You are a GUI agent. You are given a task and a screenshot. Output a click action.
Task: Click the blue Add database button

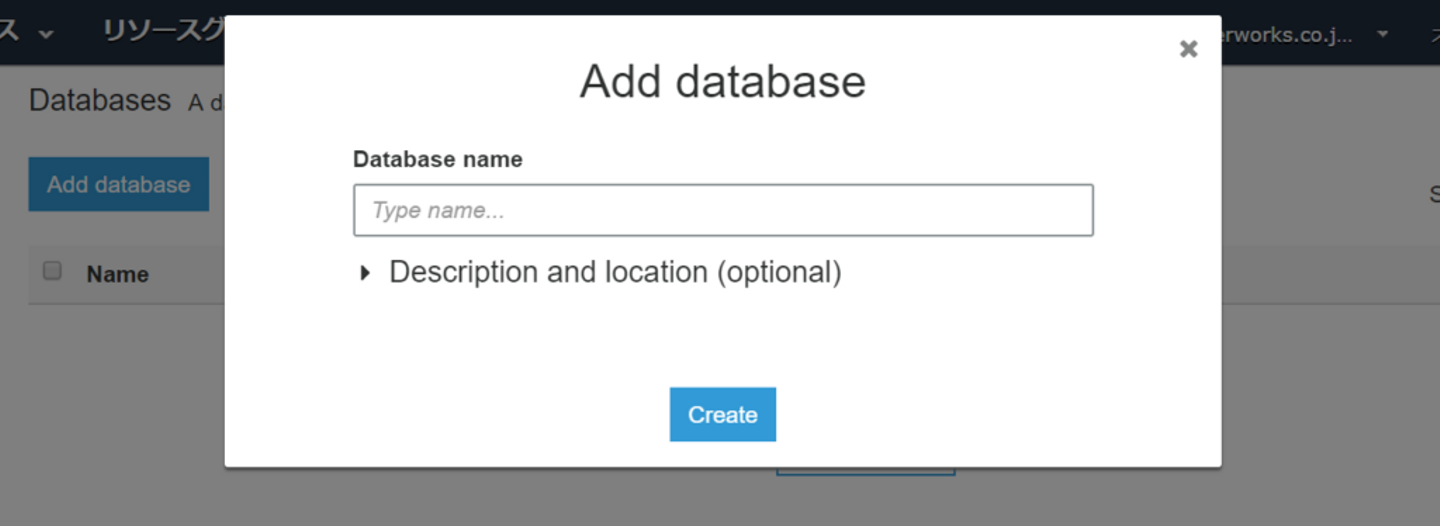click(118, 184)
